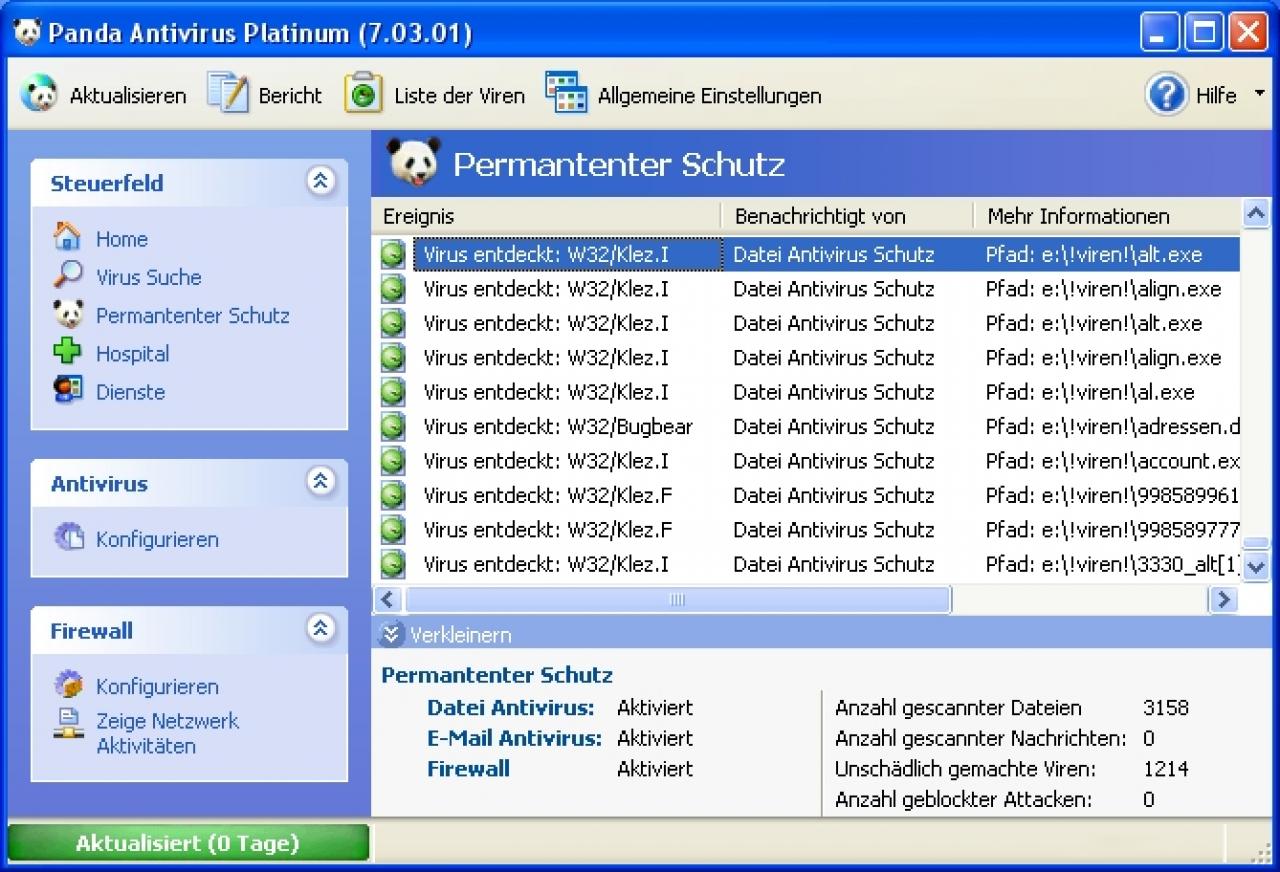Image resolution: width=1280 pixels, height=872 pixels.
Task: Click the Antivirus Konfigurieren icon
Action: click(69, 538)
